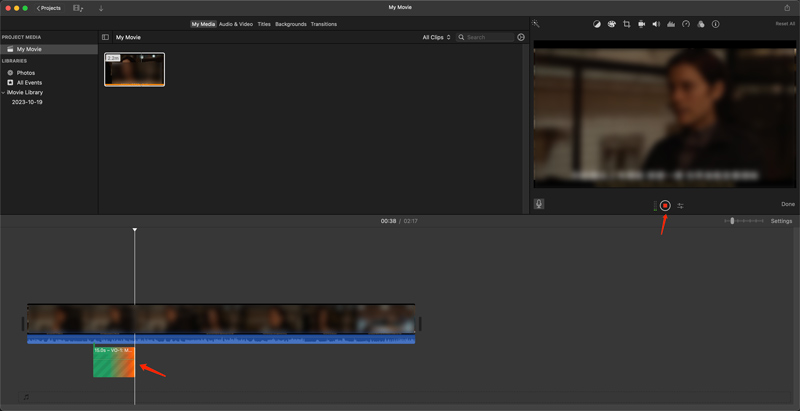Open the All Clips filter dropdown
Image resolution: width=800 pixels, height=411 pixels.
(x=436, y=37)
